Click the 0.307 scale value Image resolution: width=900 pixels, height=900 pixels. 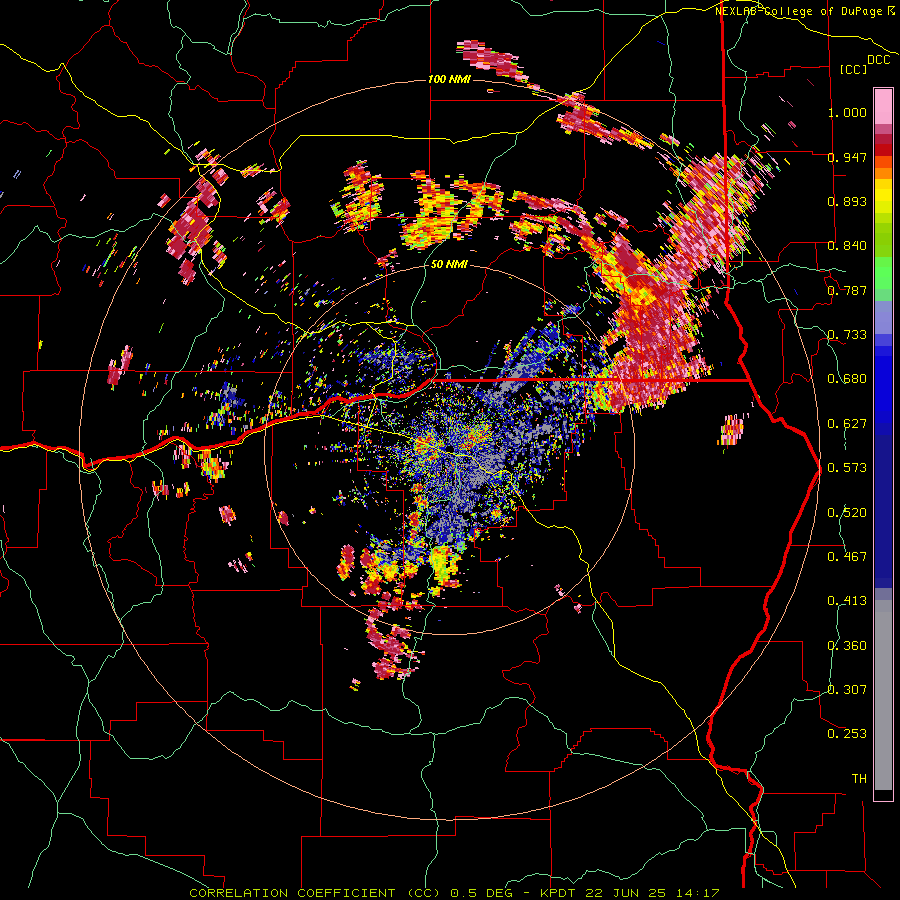pyautogui.click(x=847, y=689)
